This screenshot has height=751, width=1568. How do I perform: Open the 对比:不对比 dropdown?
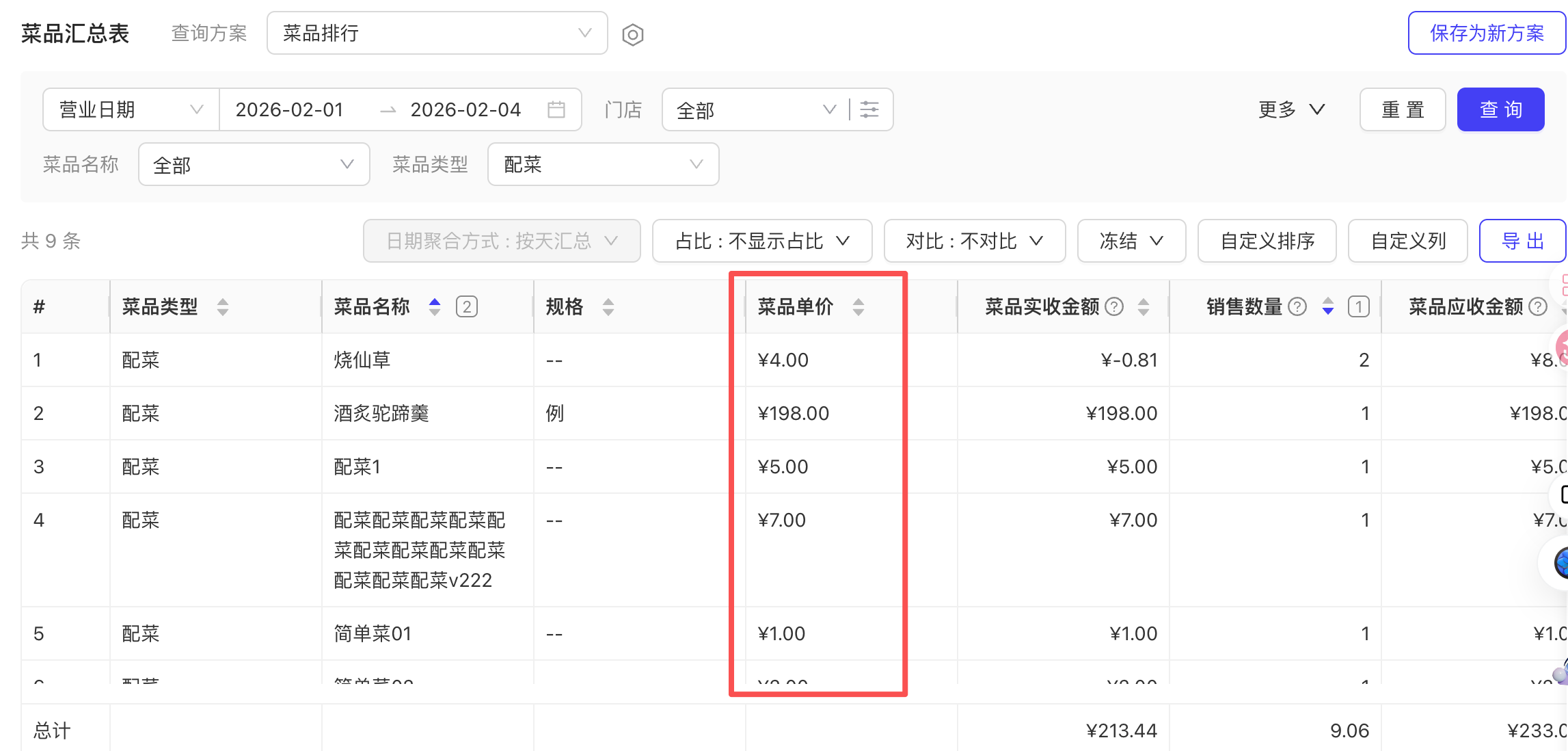click(974, 241)
